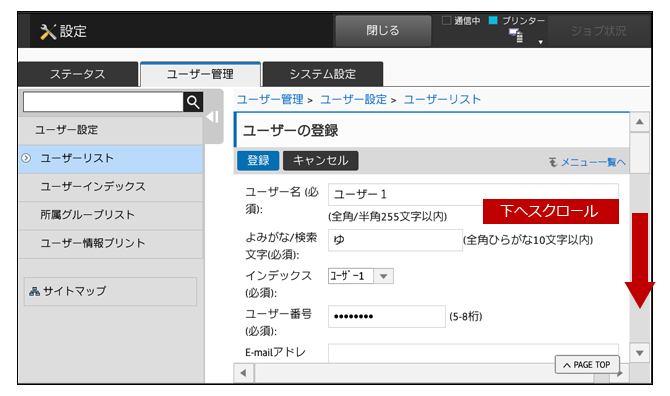Viewport: 670px width, 396px height.
Task: Click the (5-8桁) hint text
Action: 466,317
